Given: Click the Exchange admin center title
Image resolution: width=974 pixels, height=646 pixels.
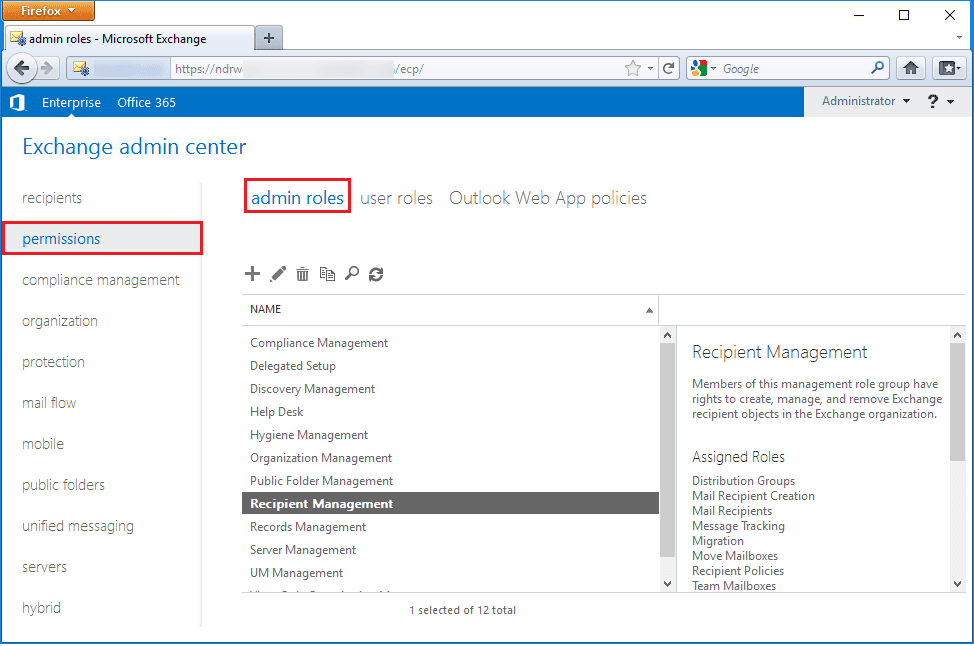Looking at the screenshot, I should click(x=134, y=147).
